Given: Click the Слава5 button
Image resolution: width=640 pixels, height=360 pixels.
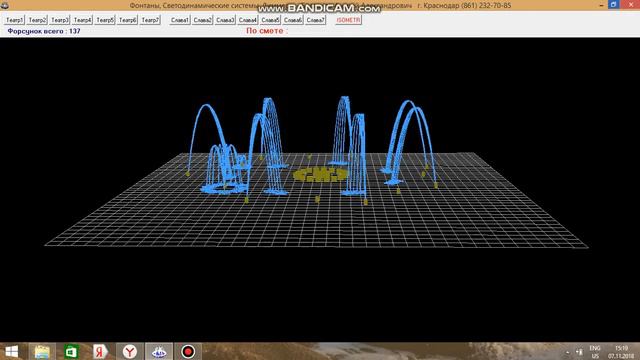Looking at the screenshot, I should pos(270,20).
